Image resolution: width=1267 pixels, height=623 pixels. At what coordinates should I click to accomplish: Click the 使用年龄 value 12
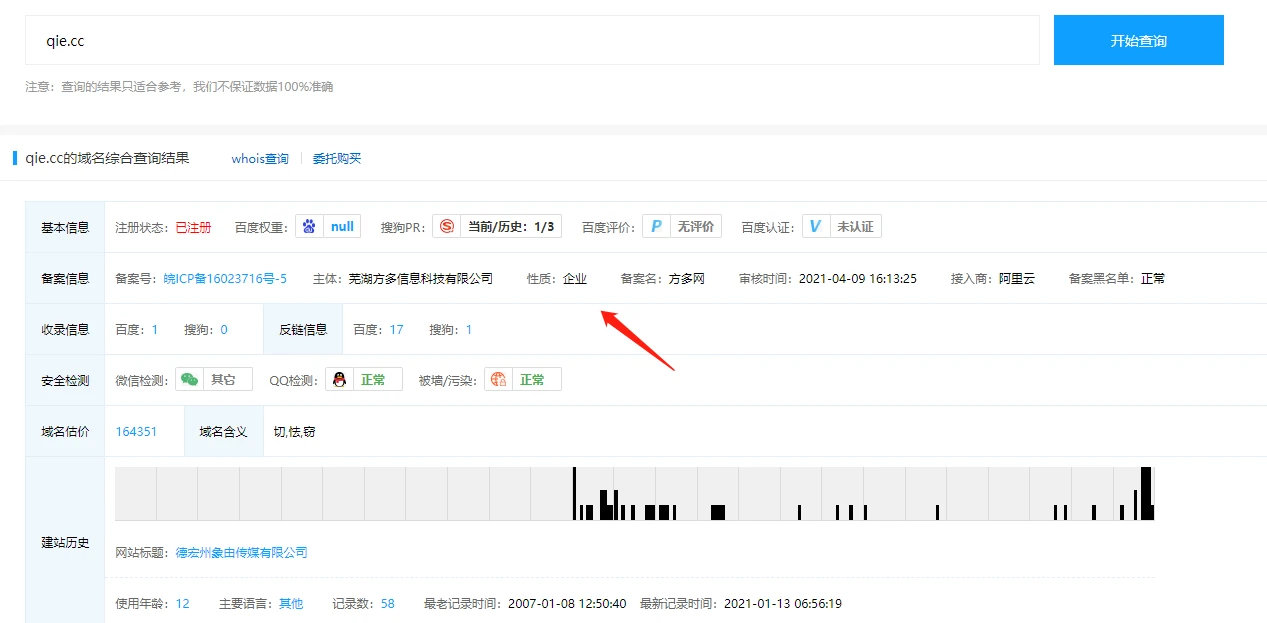[182, 604]
